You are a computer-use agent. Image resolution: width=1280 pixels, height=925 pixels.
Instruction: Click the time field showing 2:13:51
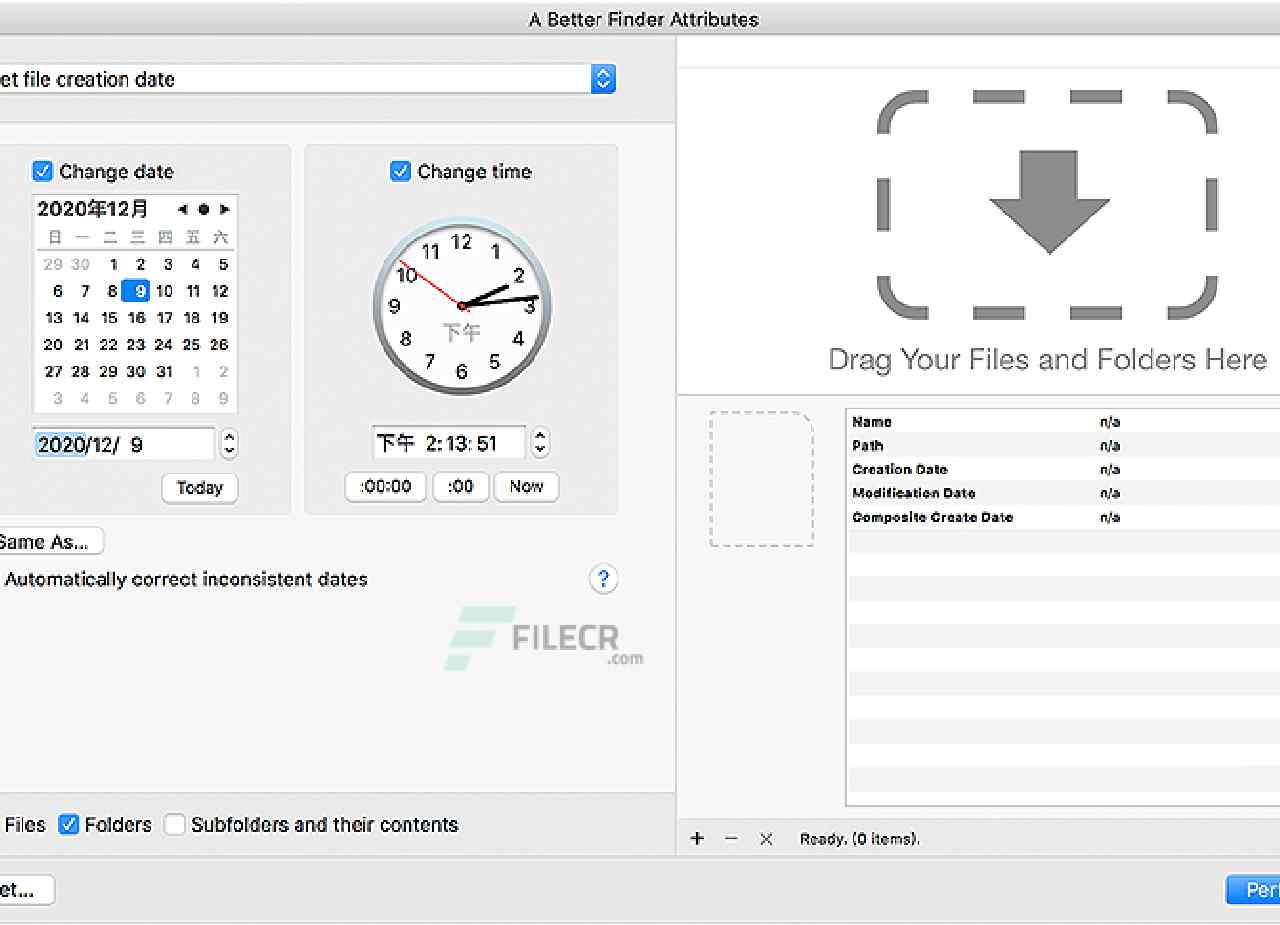[449, 443]
